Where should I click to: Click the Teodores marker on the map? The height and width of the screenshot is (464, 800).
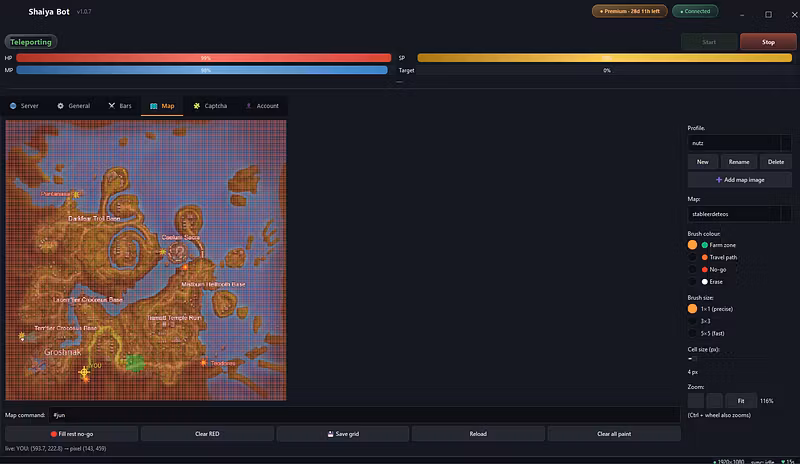coord(204,363)
